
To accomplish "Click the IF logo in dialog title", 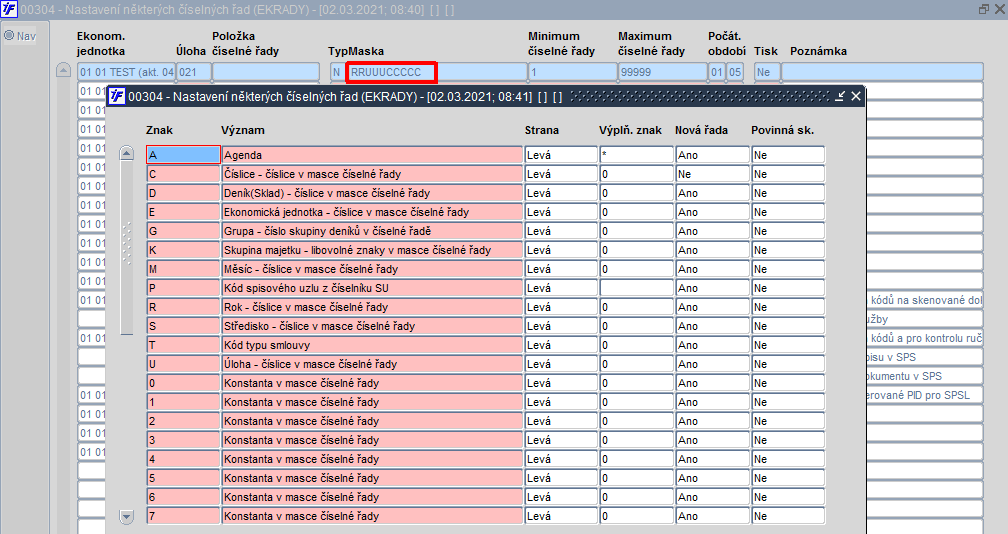I will tap(116, 96).
